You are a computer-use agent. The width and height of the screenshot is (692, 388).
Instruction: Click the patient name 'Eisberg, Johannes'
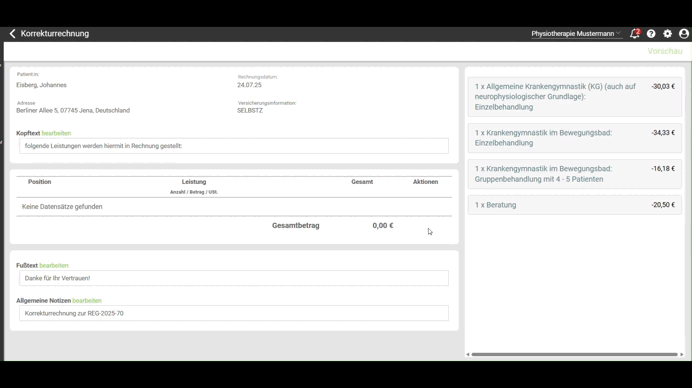[x=41, y=85]
